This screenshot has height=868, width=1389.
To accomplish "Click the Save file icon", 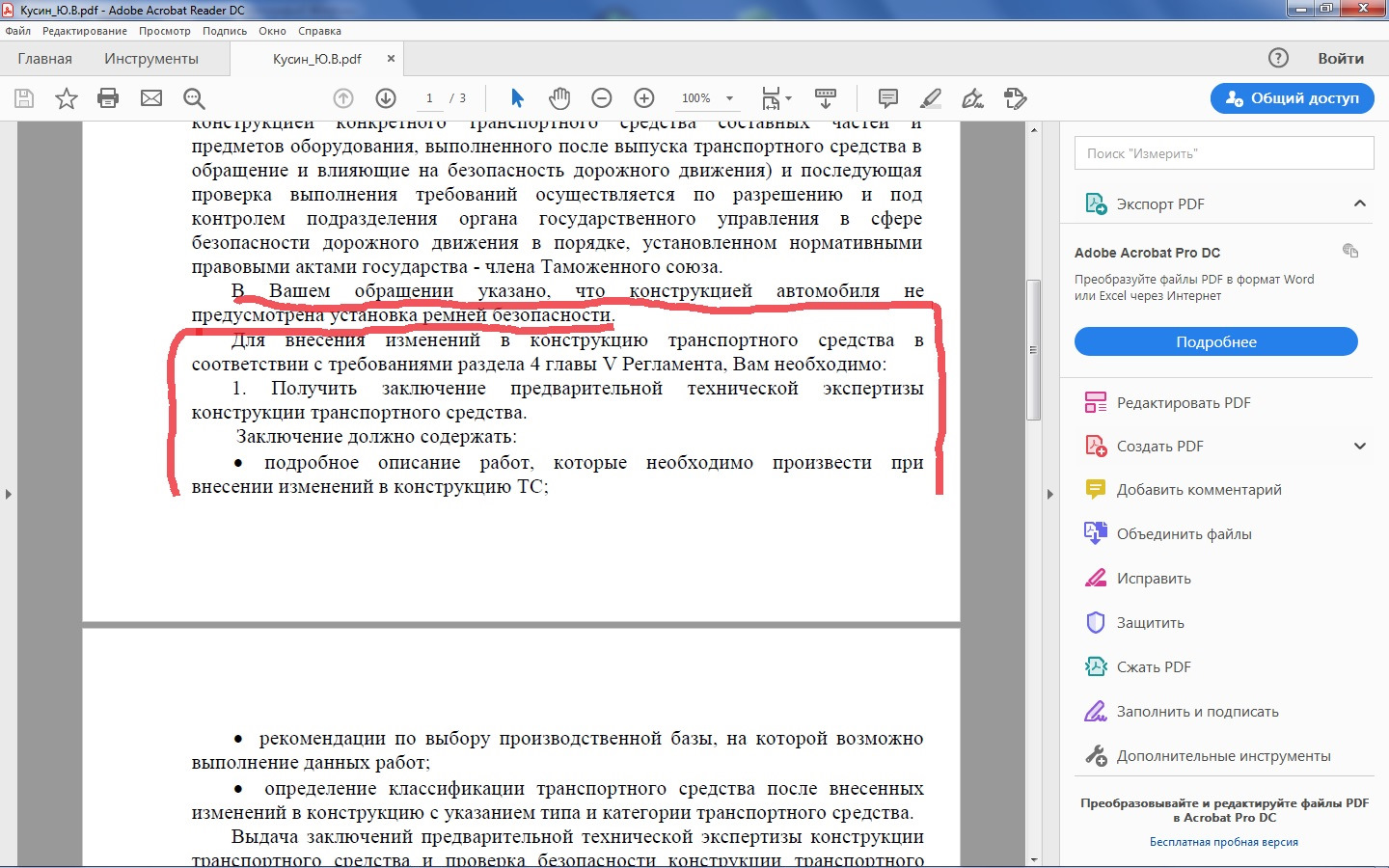I will coord(24,98).
